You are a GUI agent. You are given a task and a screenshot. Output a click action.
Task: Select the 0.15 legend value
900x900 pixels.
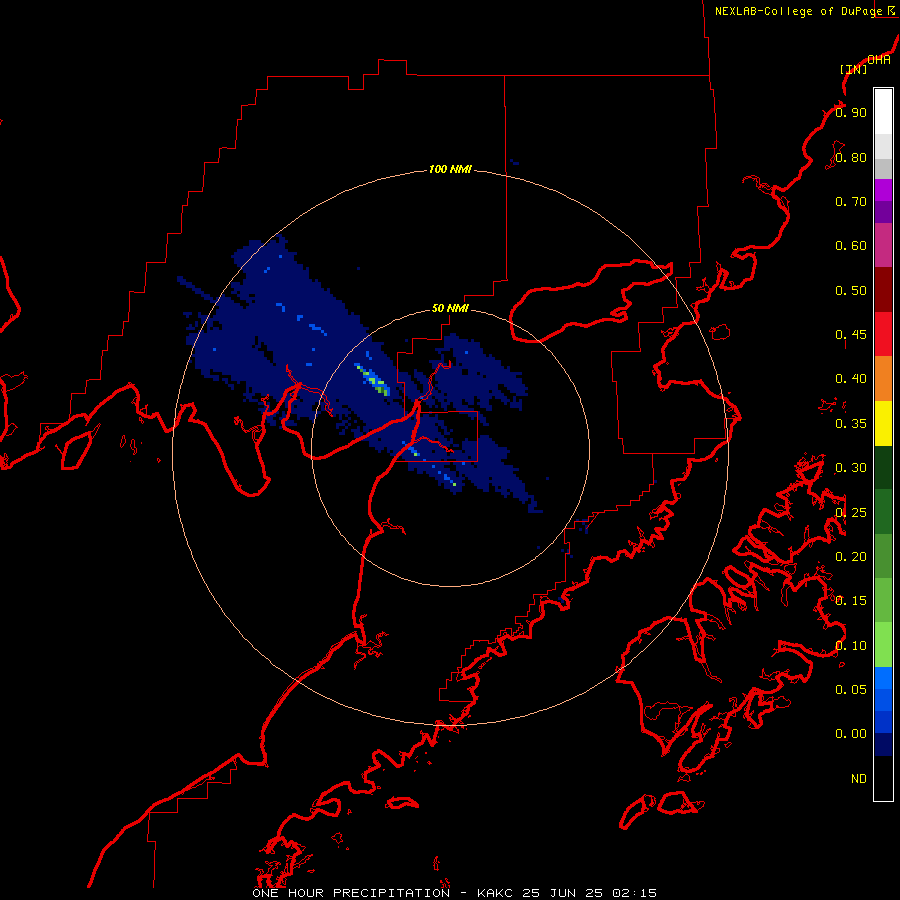point(851,601)
